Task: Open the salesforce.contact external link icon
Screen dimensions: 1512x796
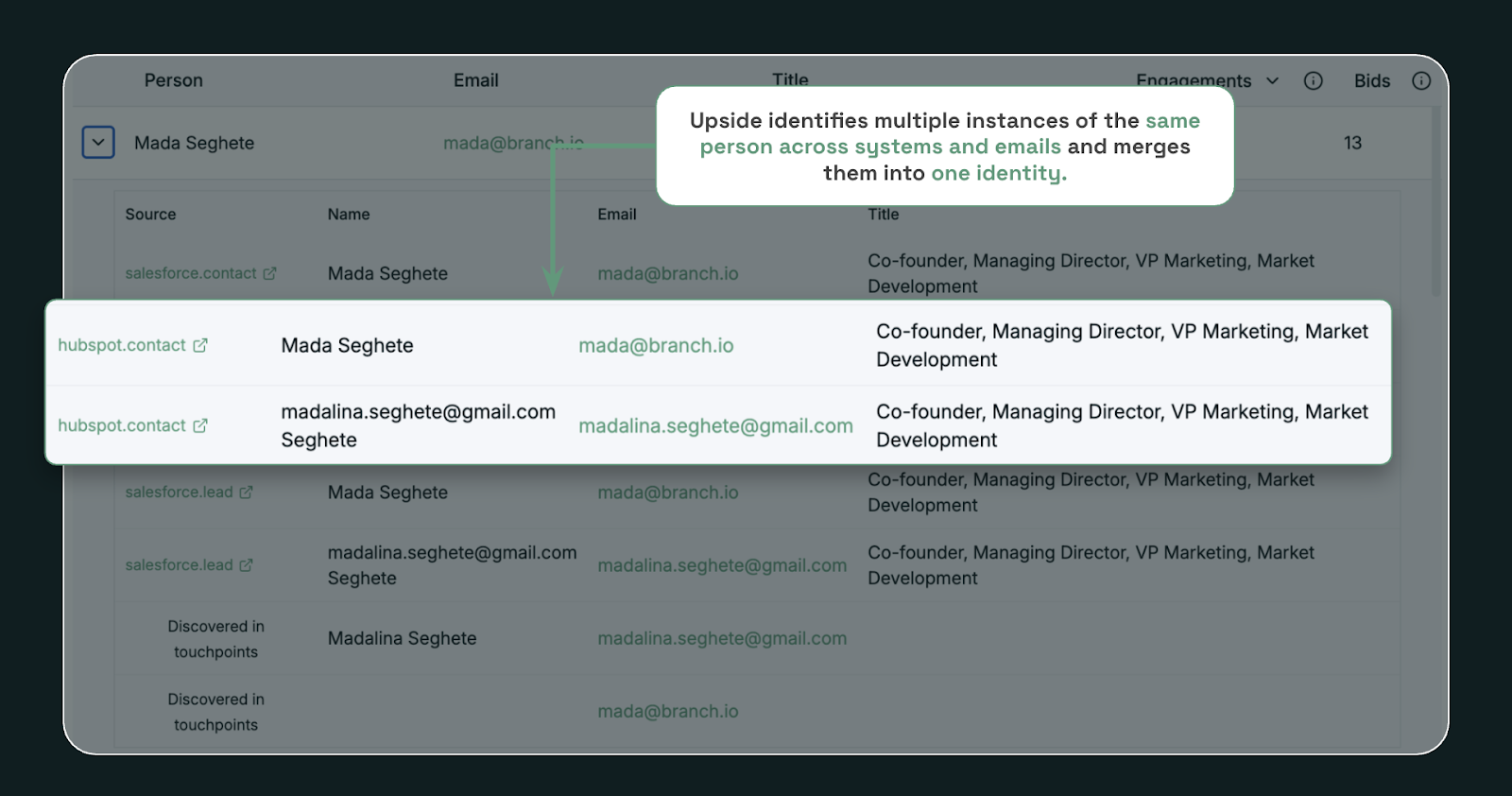Action: click(269, 273)
